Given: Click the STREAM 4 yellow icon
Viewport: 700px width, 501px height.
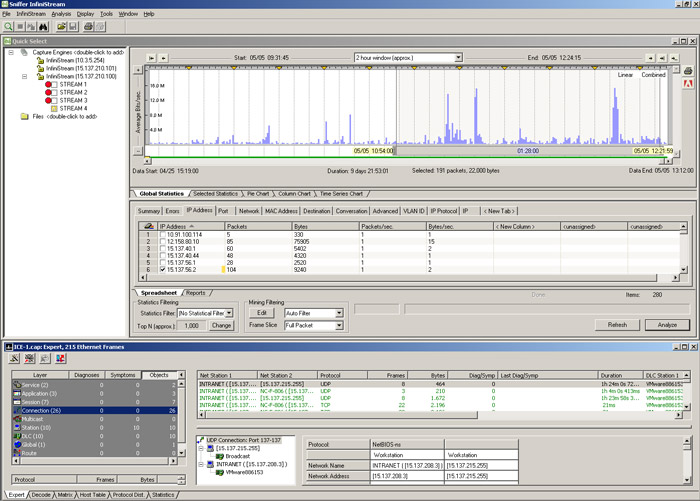Looking at the screenshot, I should pyautogui.click(x=54, y=109).
